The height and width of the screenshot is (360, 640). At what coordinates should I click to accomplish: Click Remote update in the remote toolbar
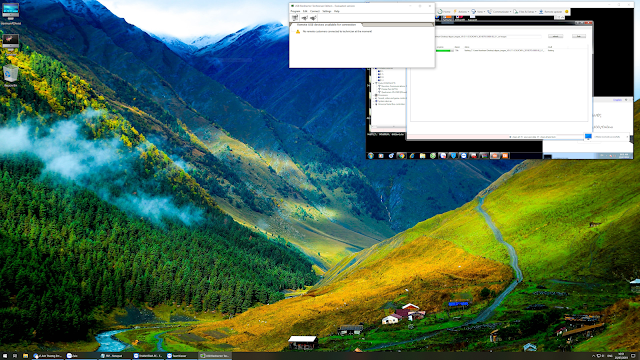pos(551,11)
